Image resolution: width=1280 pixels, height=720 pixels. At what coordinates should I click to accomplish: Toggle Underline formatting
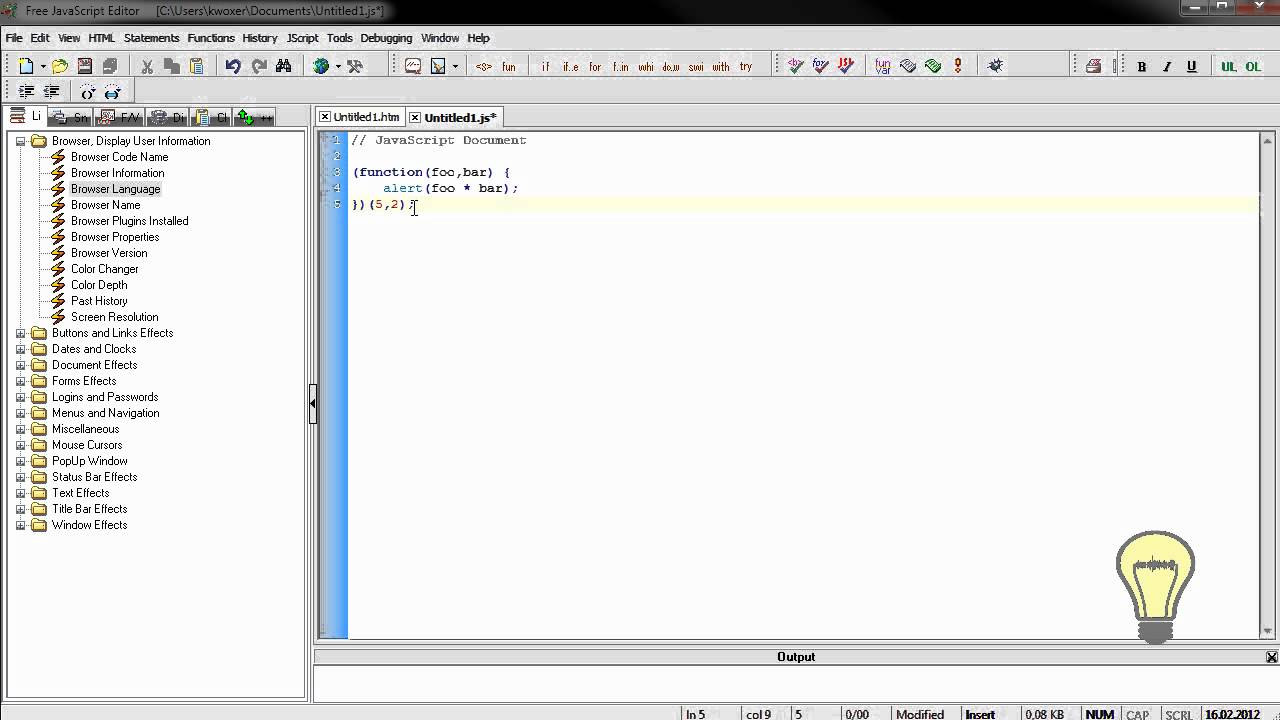click(1191, 67)
